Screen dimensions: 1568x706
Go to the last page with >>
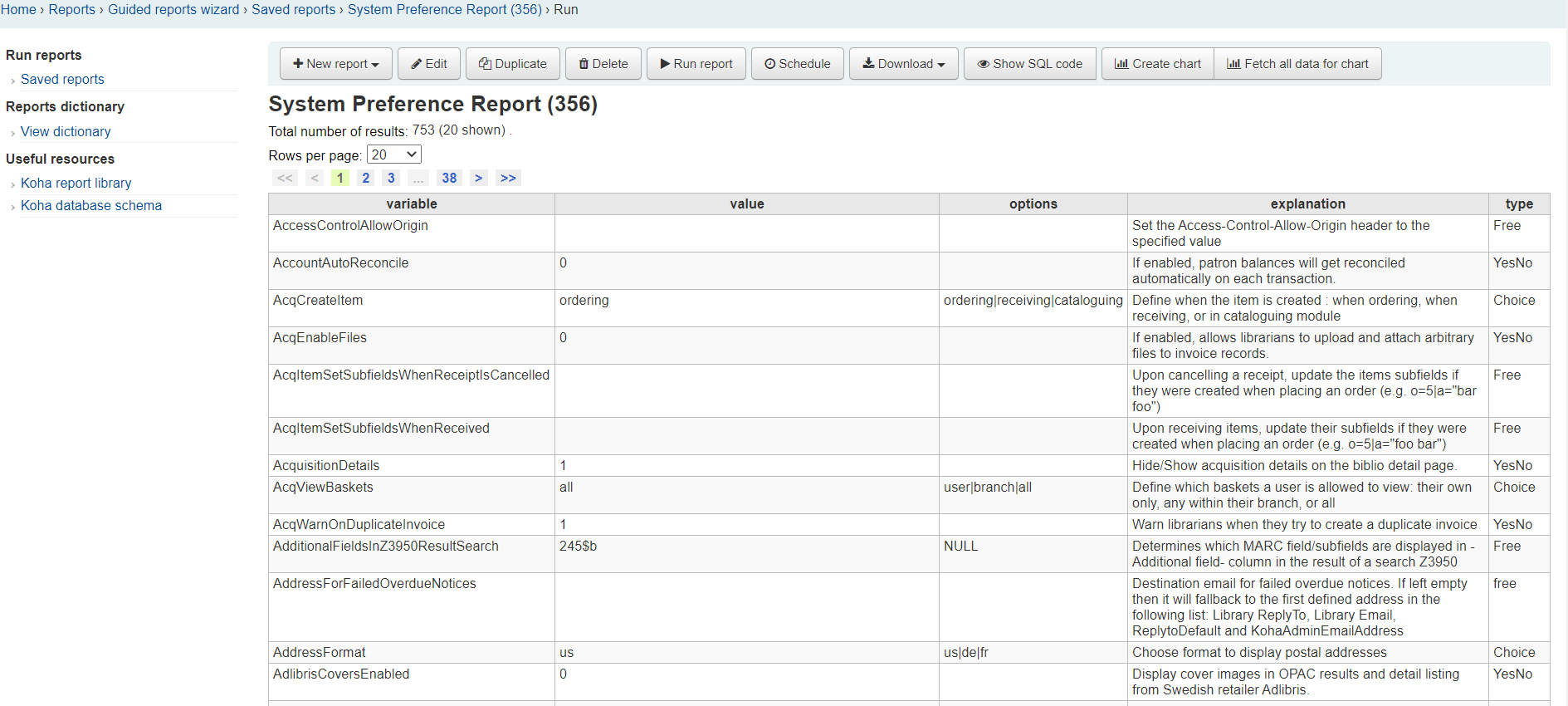tap(508, 178)
